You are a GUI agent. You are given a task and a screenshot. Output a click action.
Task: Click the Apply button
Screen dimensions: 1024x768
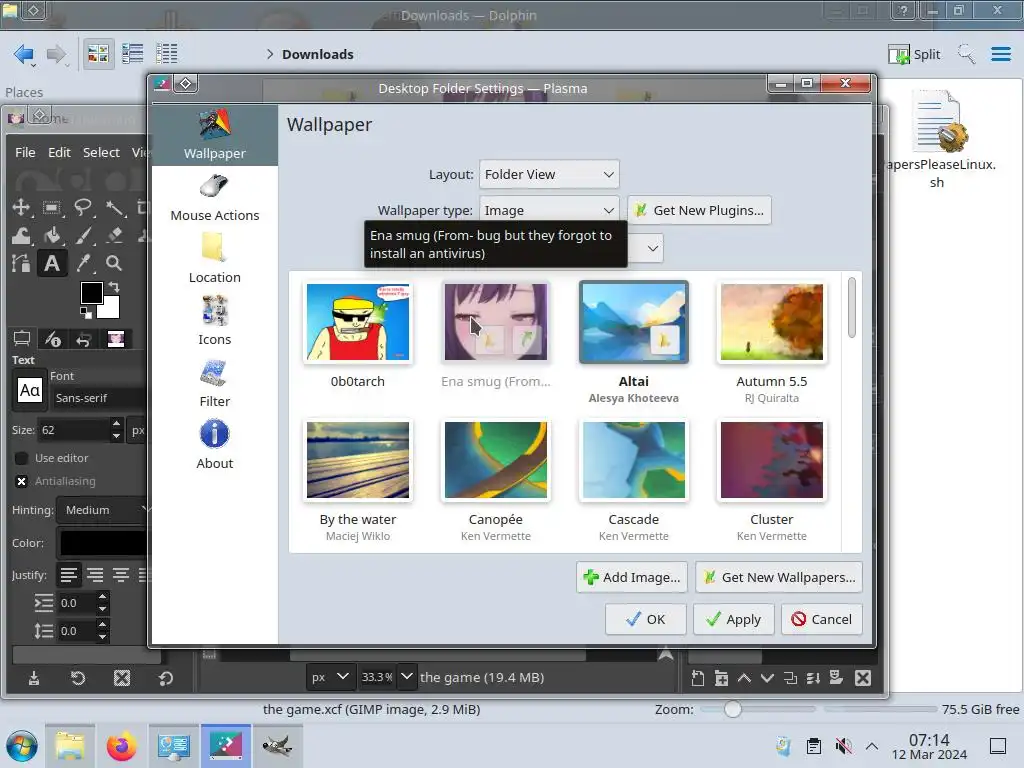733,619
